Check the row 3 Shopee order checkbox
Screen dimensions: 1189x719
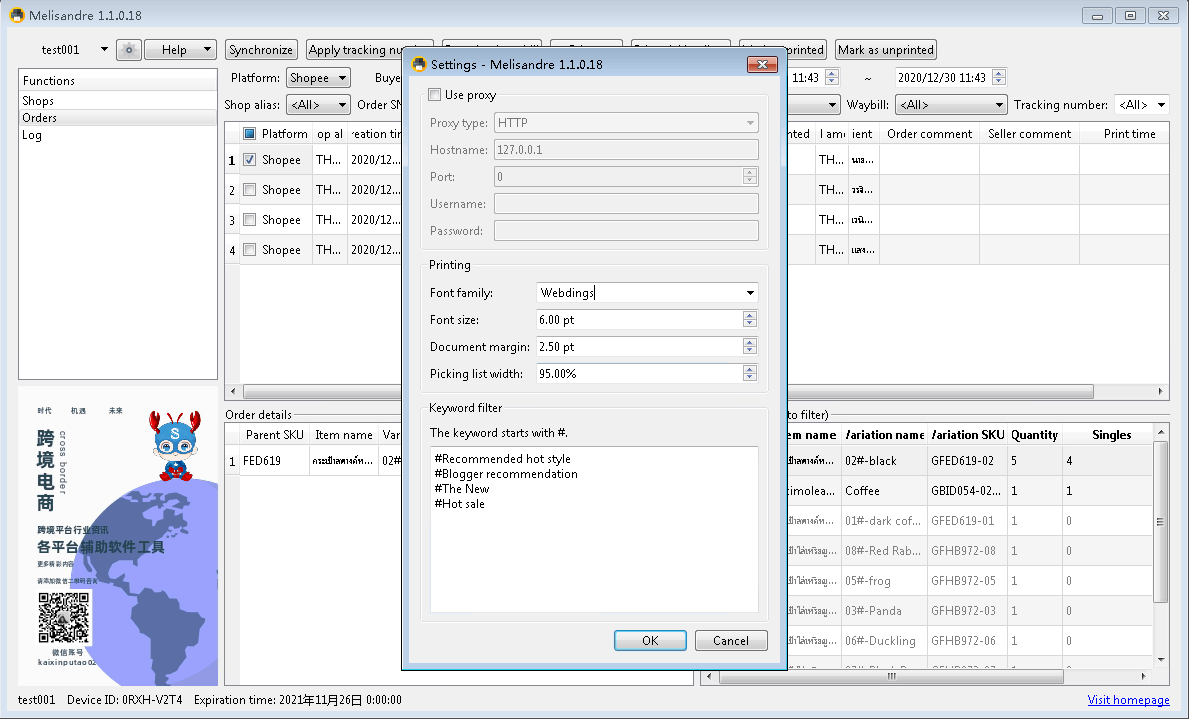coord(249,220)
